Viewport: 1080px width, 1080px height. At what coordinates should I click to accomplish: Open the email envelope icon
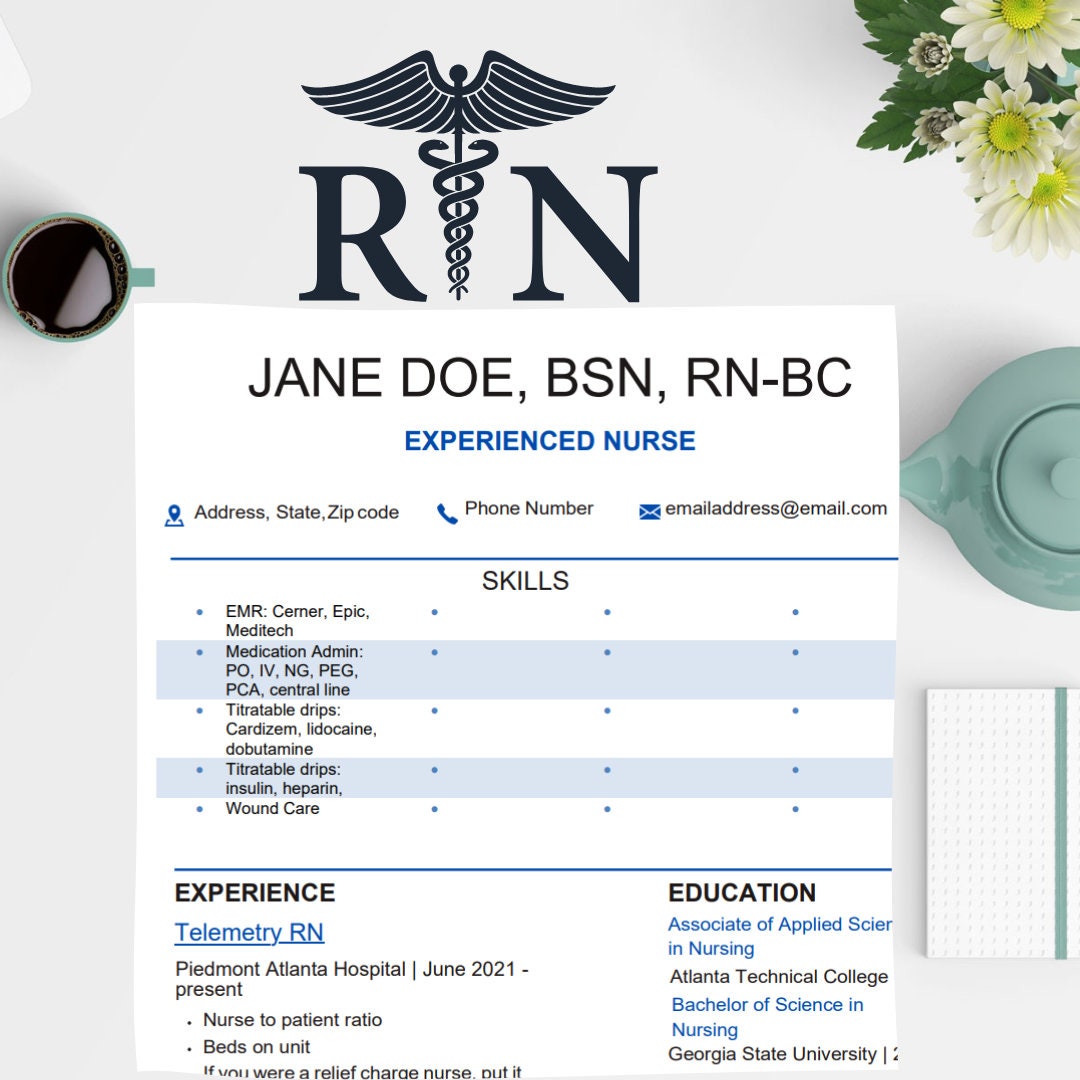[648, 509]
